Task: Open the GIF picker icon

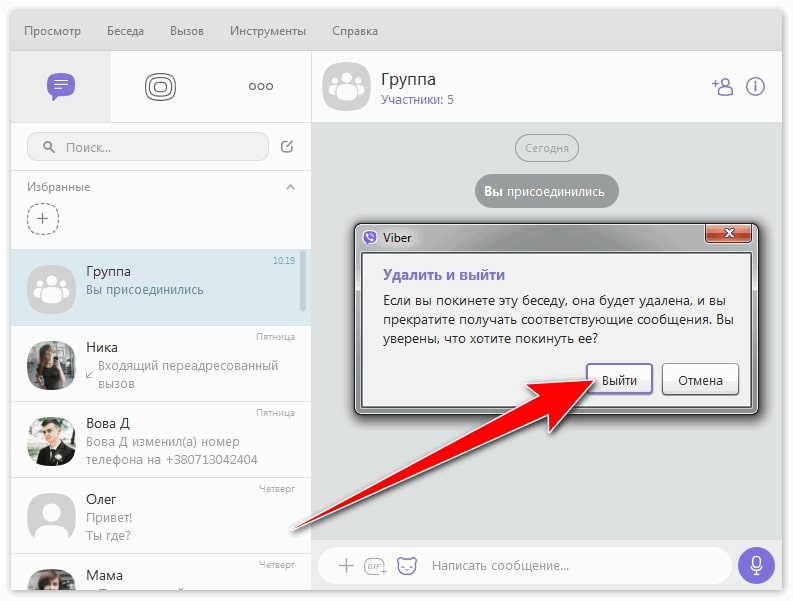Action: pos(375,566)
